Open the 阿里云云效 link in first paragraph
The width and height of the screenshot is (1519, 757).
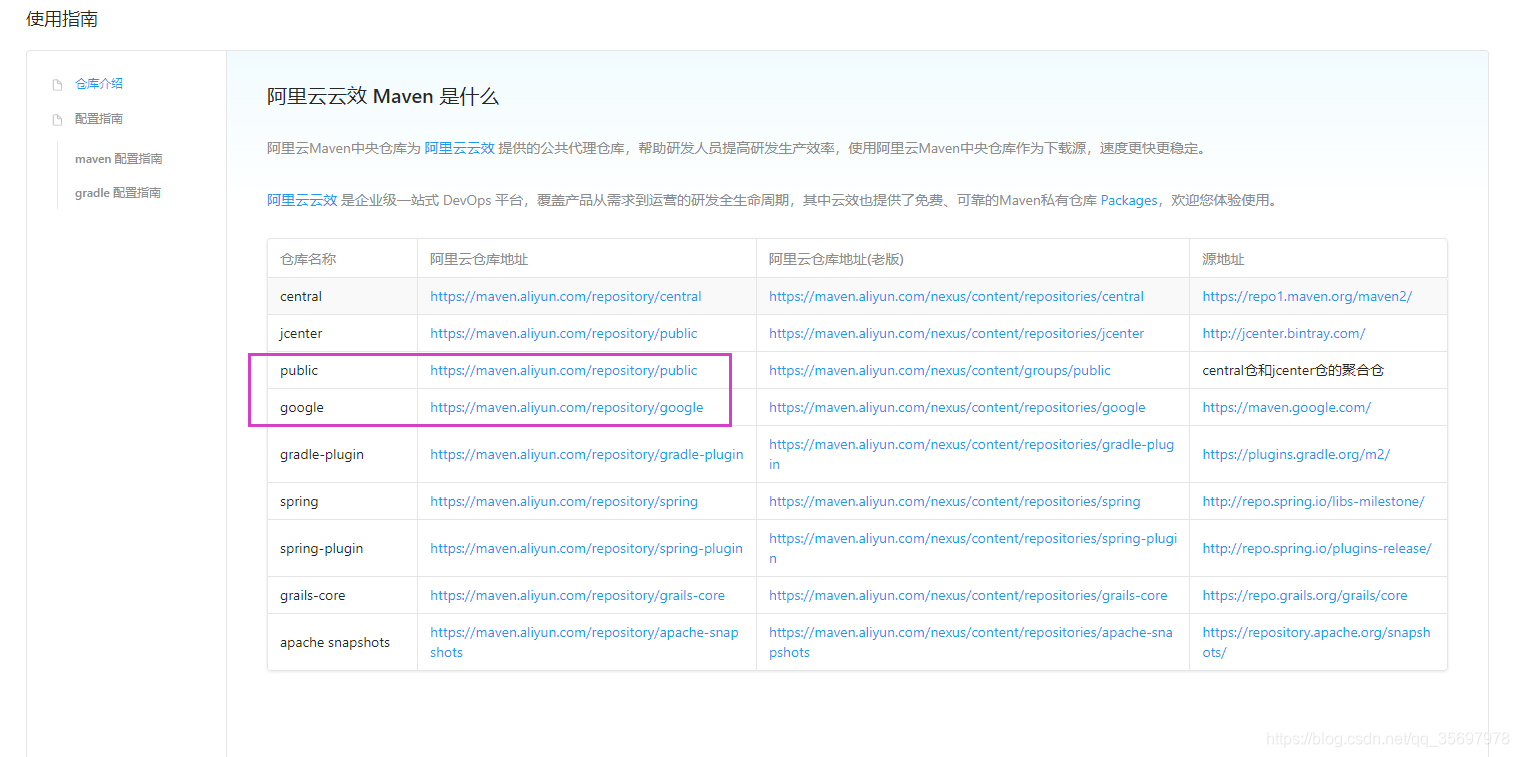(x=459, y=147)
